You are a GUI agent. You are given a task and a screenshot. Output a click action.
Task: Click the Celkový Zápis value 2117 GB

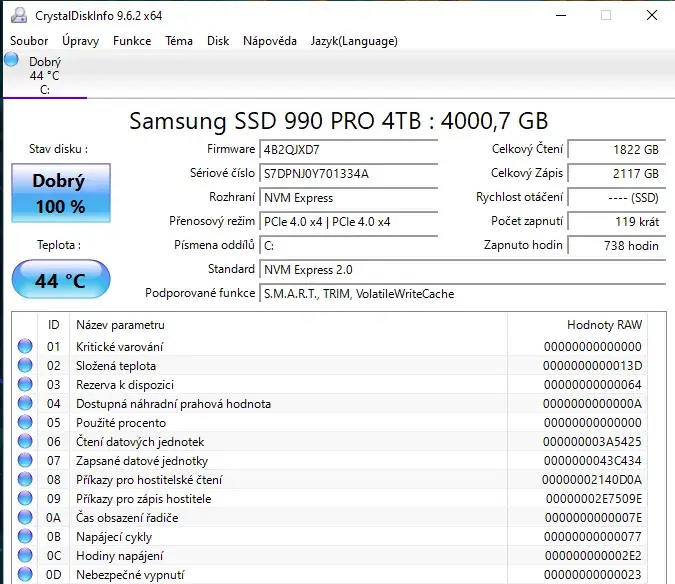[x=617, y=174]
